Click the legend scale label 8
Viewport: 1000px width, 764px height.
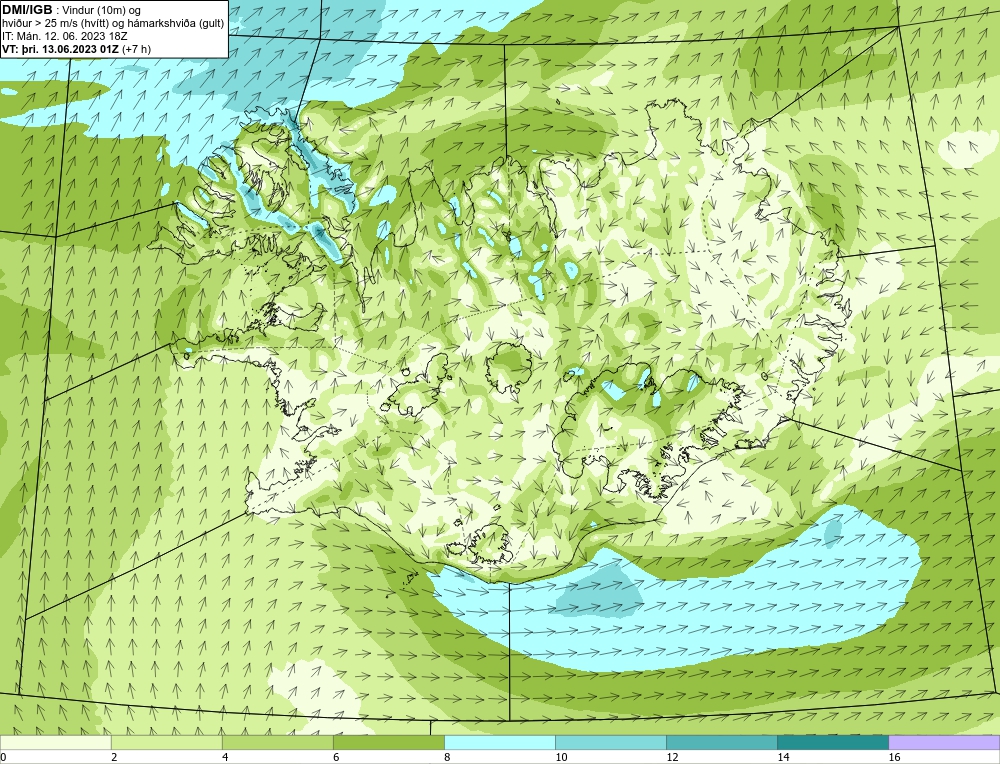448,757
